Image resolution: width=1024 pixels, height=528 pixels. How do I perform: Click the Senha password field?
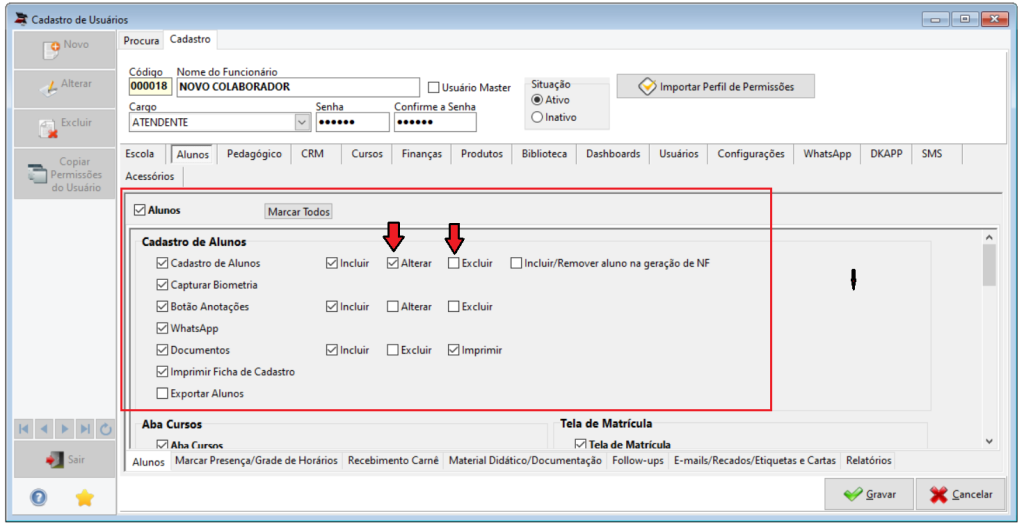tap(353, 122)
